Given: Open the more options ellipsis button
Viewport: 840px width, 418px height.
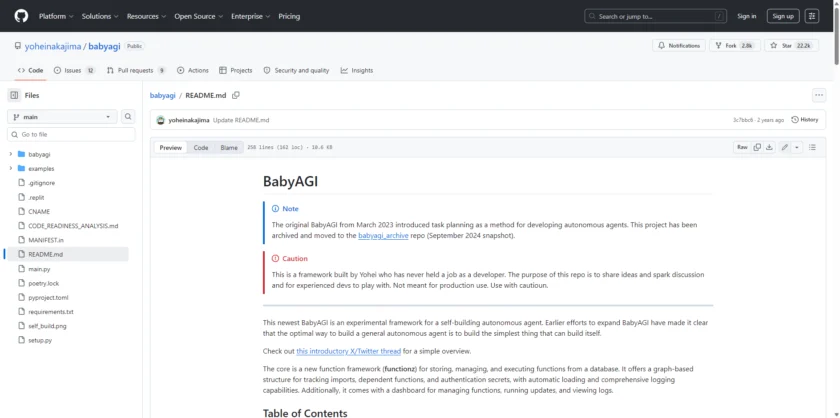Looking at the screenshot, I should pos(819,95).
